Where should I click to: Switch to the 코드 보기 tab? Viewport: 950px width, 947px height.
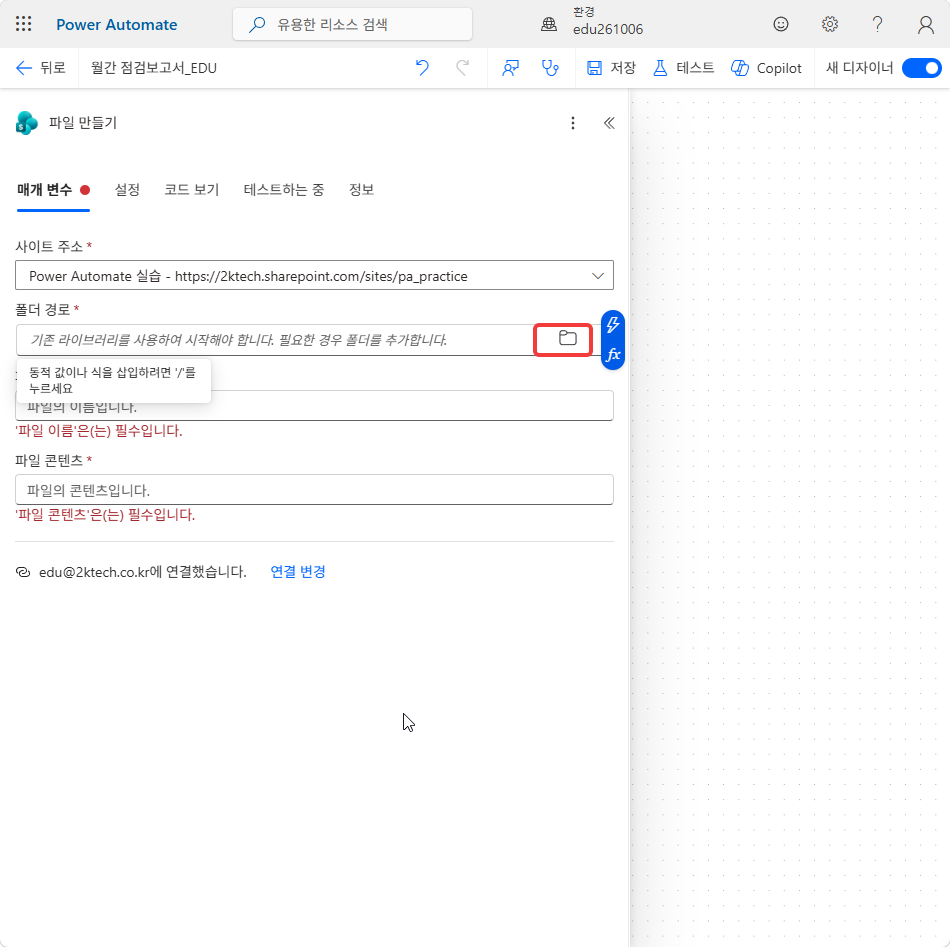[x=191, y=190]
